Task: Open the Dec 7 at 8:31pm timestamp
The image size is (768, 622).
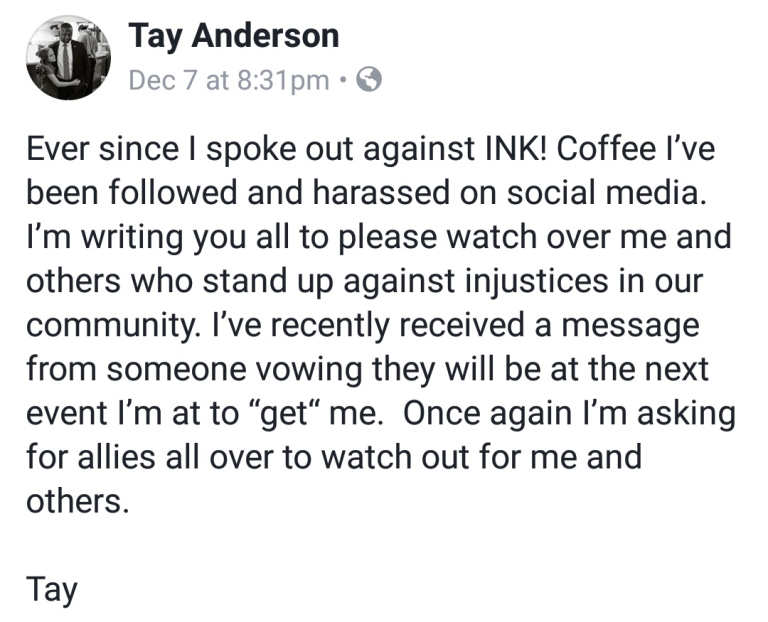Action: 229,80
